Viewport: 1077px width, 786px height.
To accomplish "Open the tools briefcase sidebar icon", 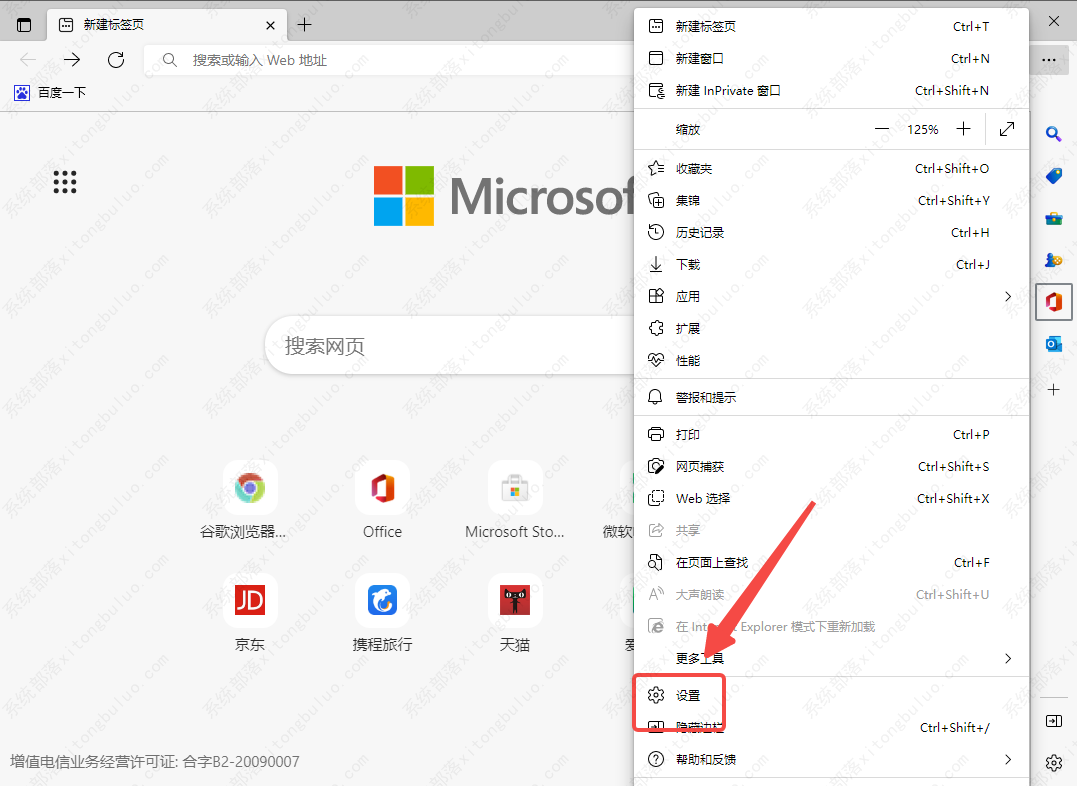I will 1053,218.
